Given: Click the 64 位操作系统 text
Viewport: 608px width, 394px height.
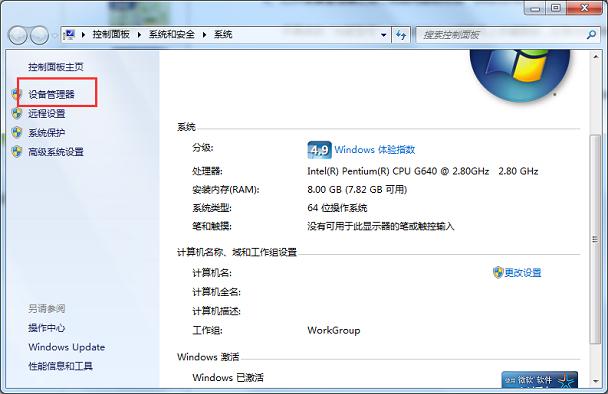Looking at the screenshot, I should pyautogui.click(x=337, y=208).
